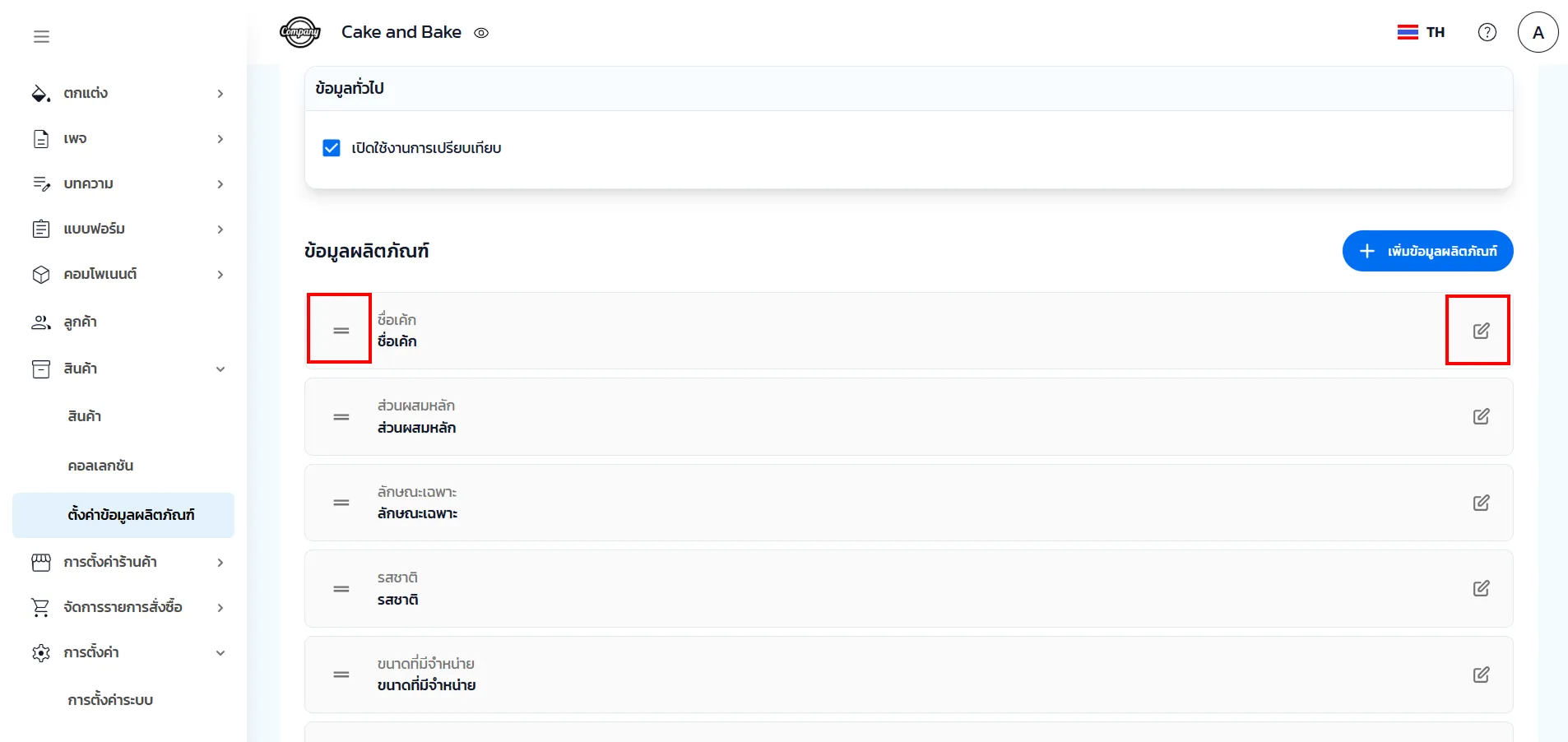This screenshot has height=742, width=1568.
Task: Click edit icon for ลักษณะเฉพาะ
Action: (1481, 503)
